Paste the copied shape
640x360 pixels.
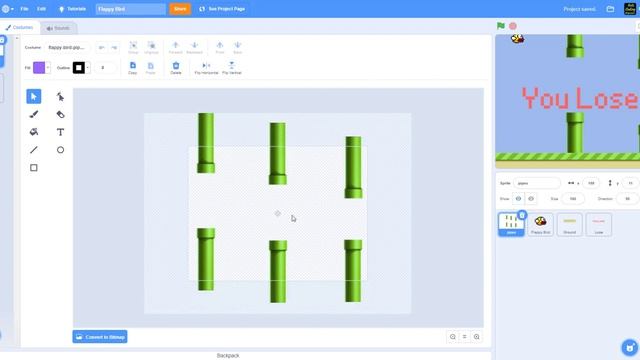point(151,68)
